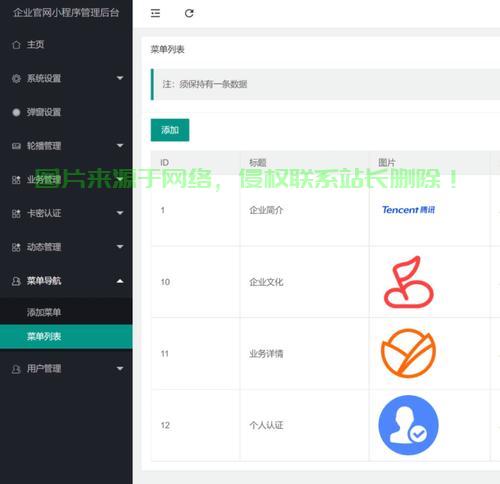Click the blue user image for 个人认证
The image size is (500, 484).
408,425
